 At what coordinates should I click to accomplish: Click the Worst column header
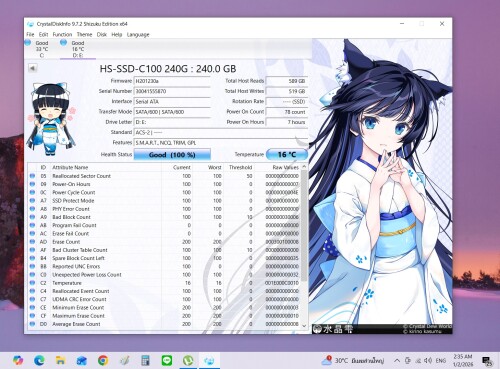[x=208, y=167]
